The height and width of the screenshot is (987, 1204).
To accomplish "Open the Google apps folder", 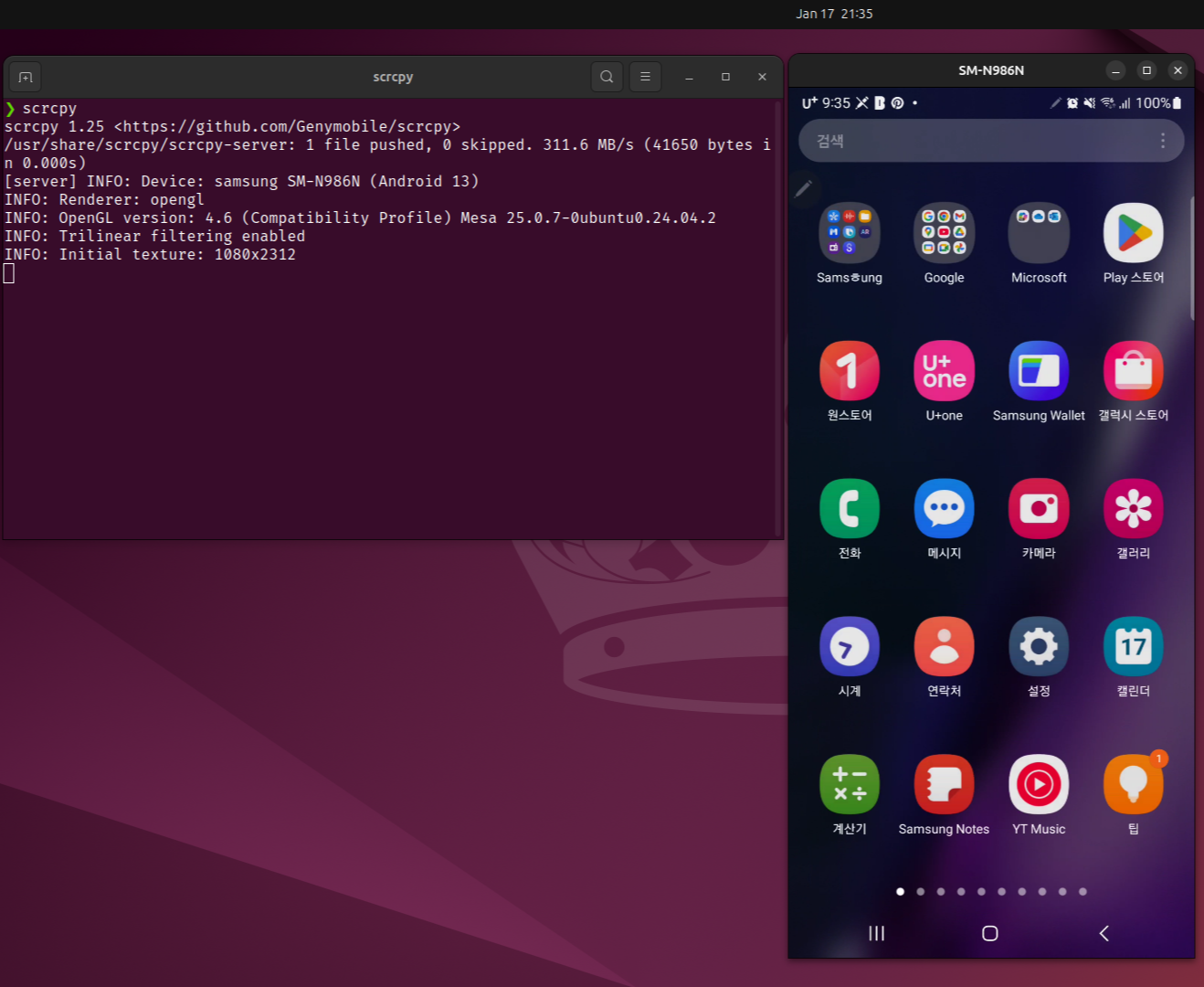I will pyautogui.click(x=944, y=233).
